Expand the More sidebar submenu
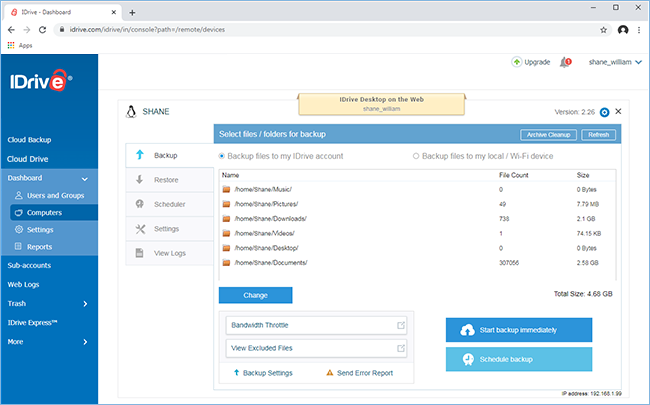The width and height of the screenshot is (650, 405). tap(85, 342)
